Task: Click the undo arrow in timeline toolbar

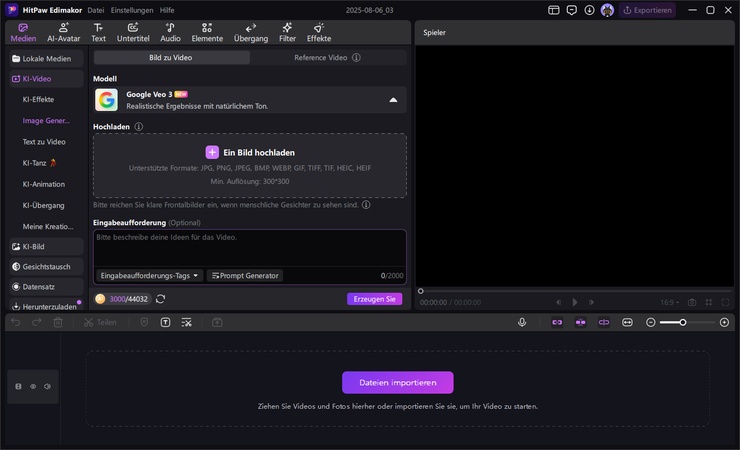Action: [x=16, y=323]
